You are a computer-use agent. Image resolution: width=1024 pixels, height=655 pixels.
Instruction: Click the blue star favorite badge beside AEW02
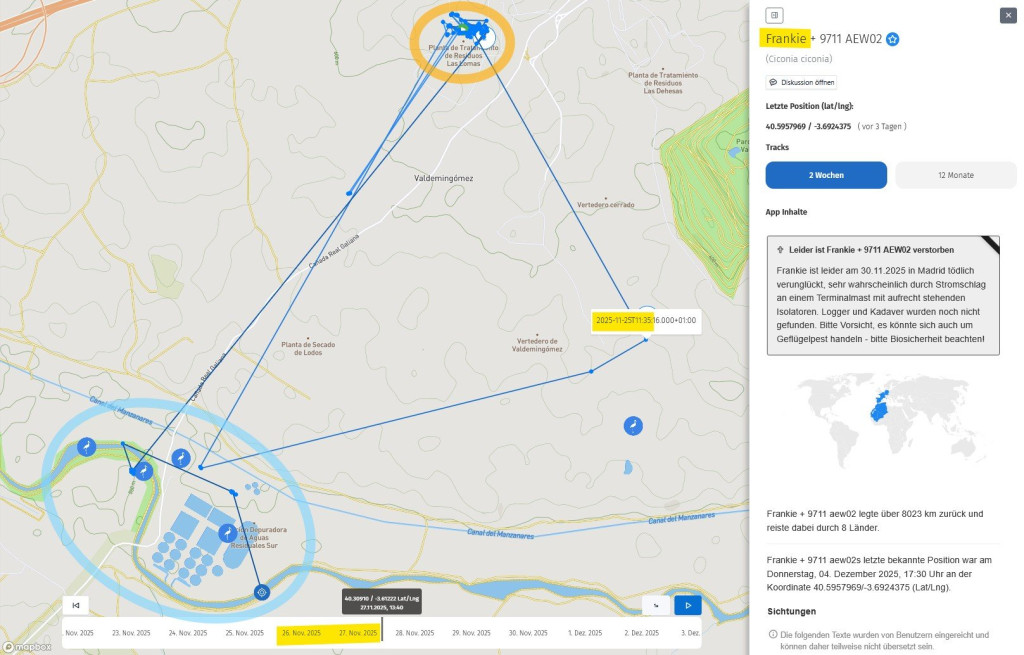893,39
